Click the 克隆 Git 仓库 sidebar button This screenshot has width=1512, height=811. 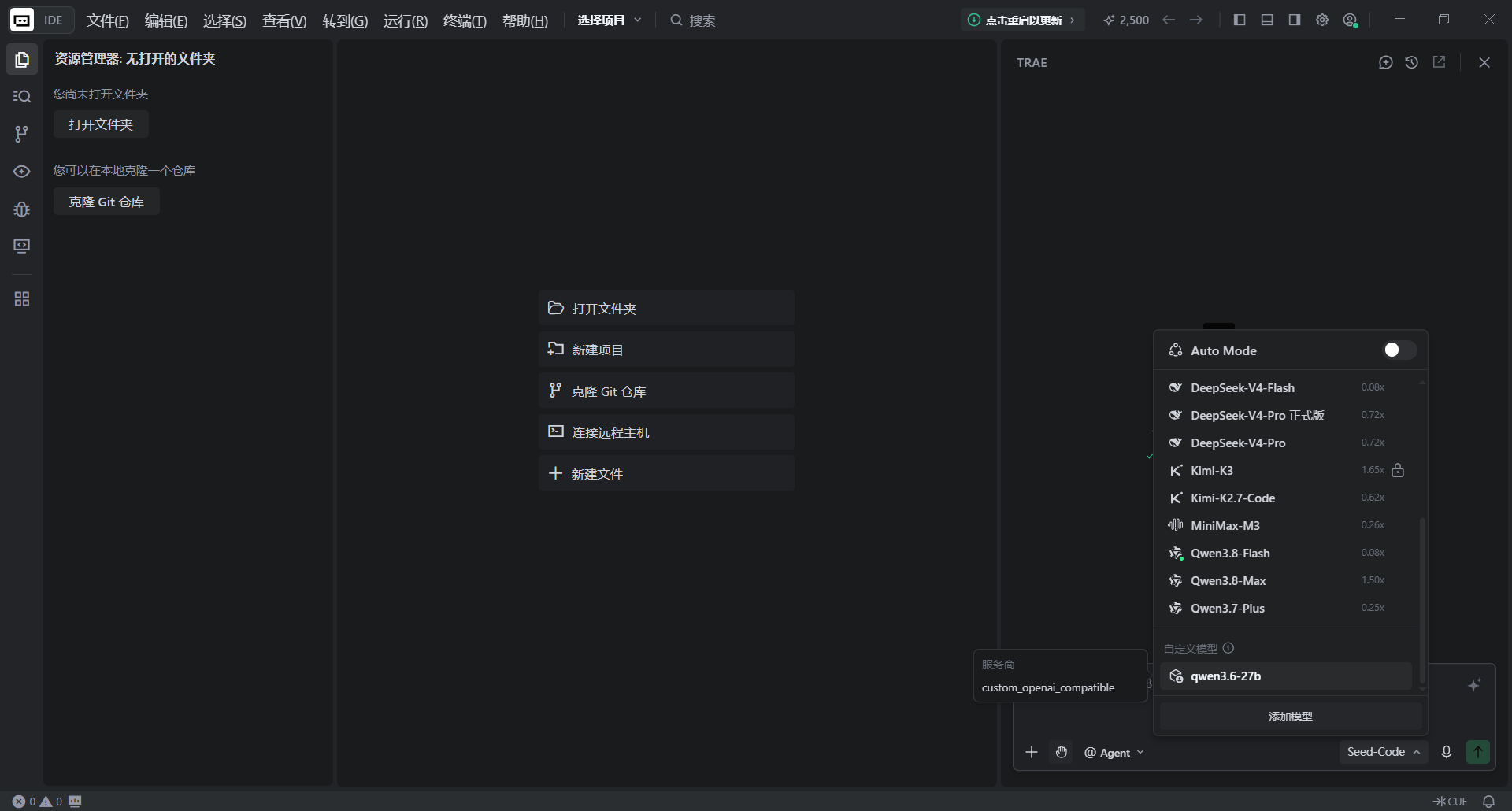(x=106, y=202)
